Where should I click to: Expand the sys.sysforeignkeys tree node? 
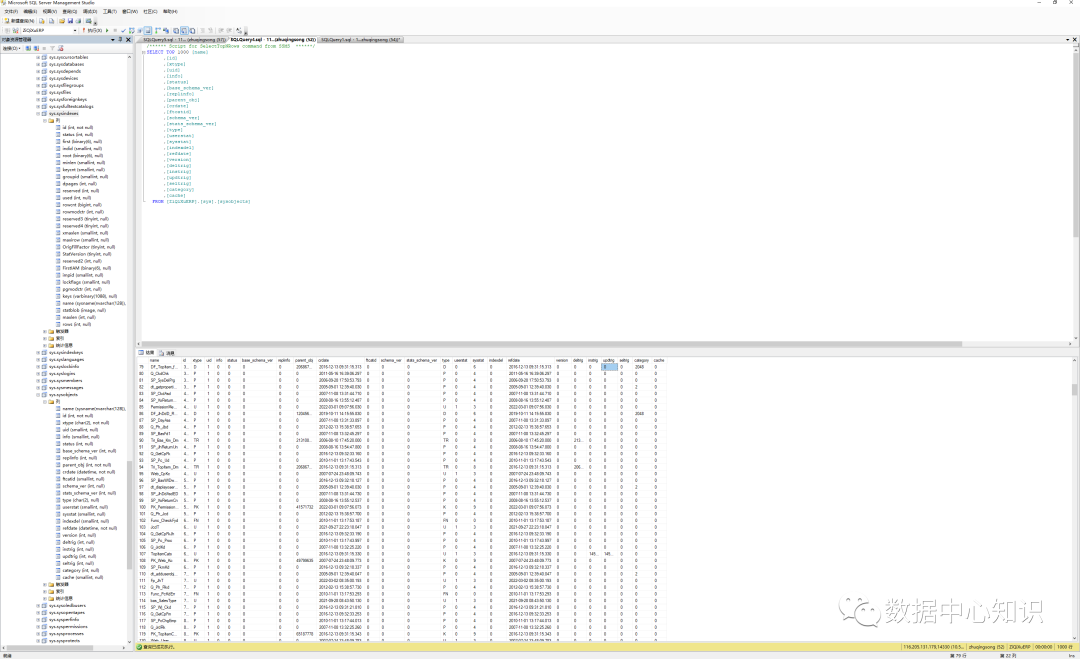click(38, 99)
